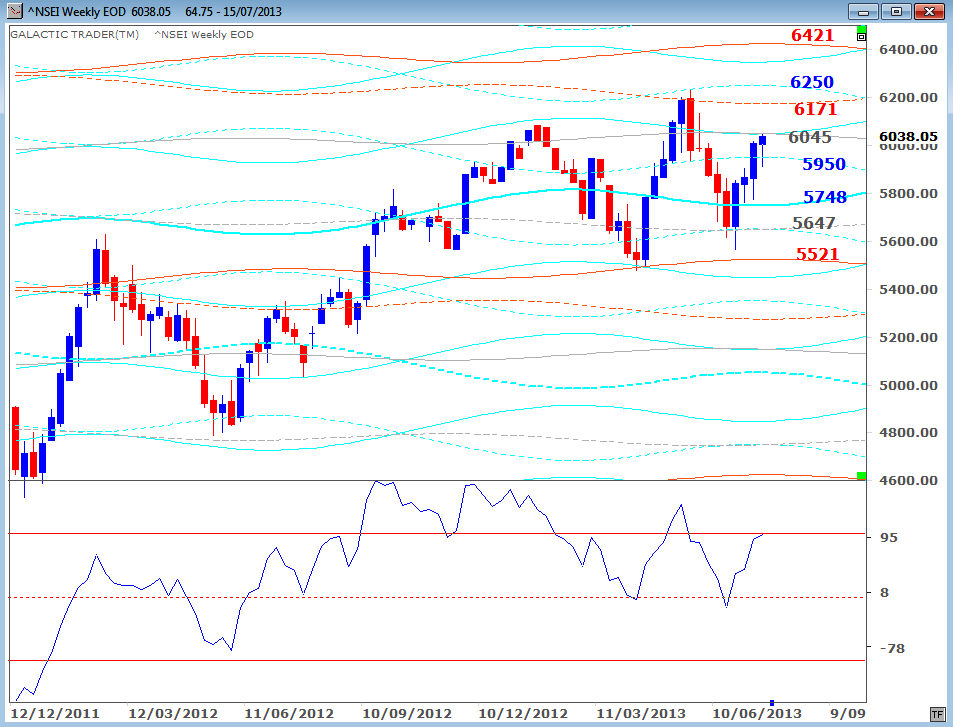Image resolution: width=953 pixels, height=727 pixels.
Task: Click the blue 6250 level label
Action: [811, 81]
